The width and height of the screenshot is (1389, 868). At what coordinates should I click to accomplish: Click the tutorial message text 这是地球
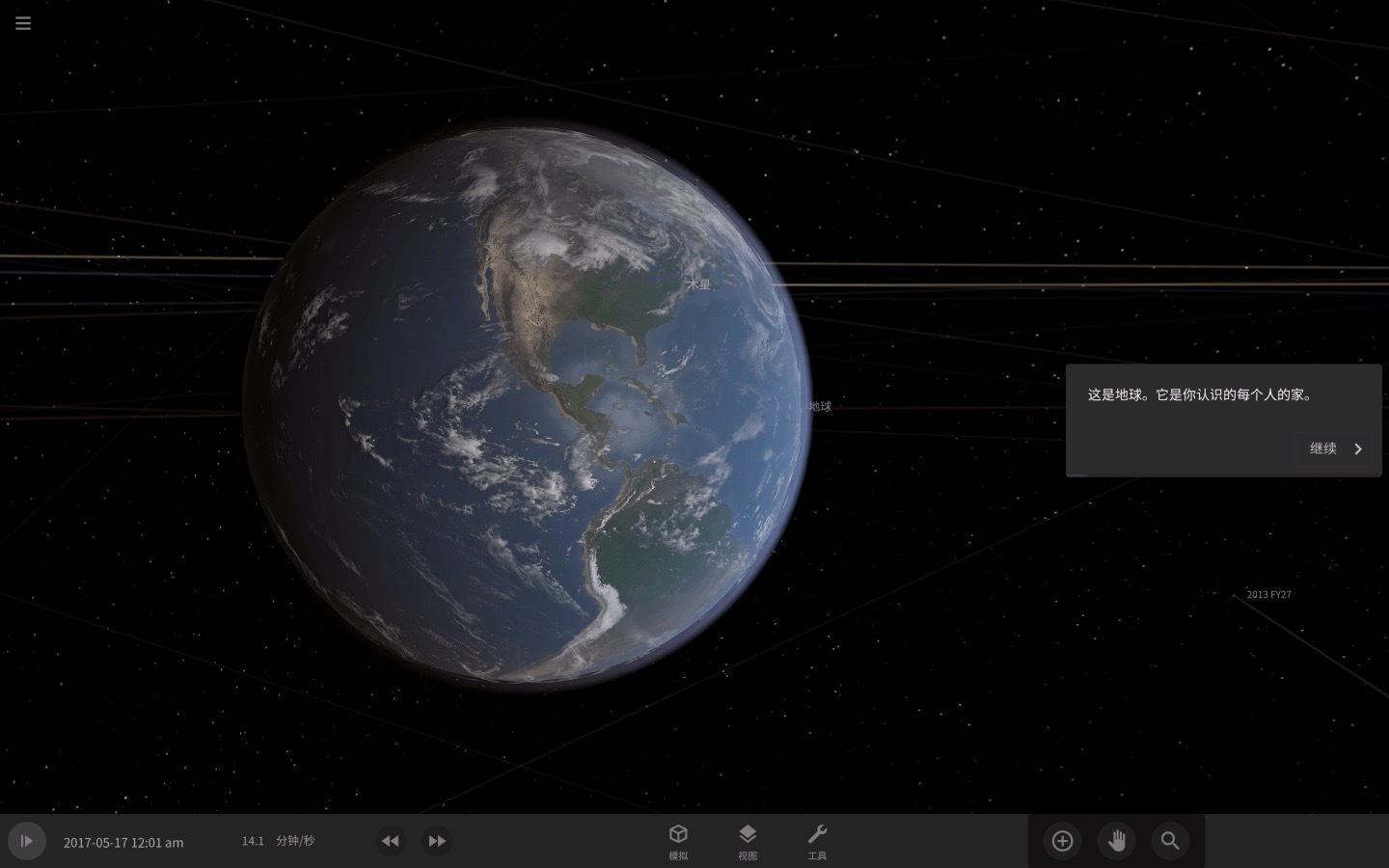pyautogui.click(x=1200, y=394)
